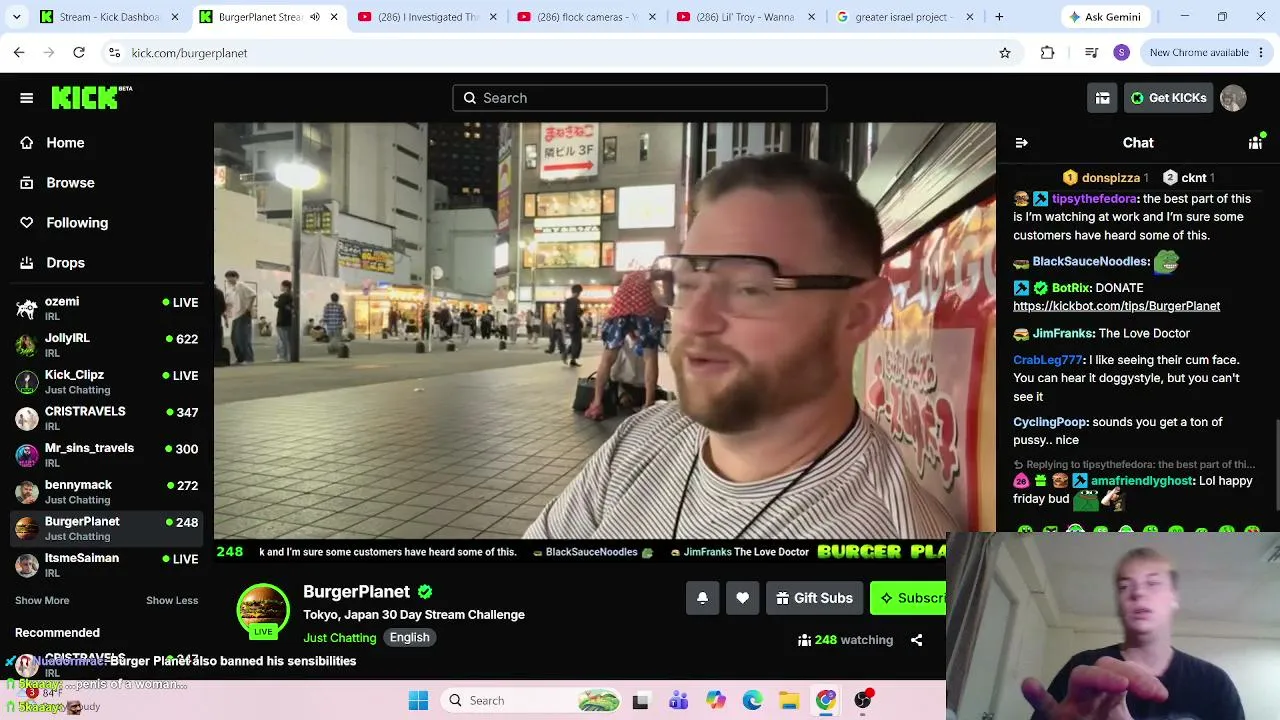Close the greater israel project tab
Image resolution: width=1280 pixels, height=720 pixels.
pyautogui.click(x=970, y=17)
